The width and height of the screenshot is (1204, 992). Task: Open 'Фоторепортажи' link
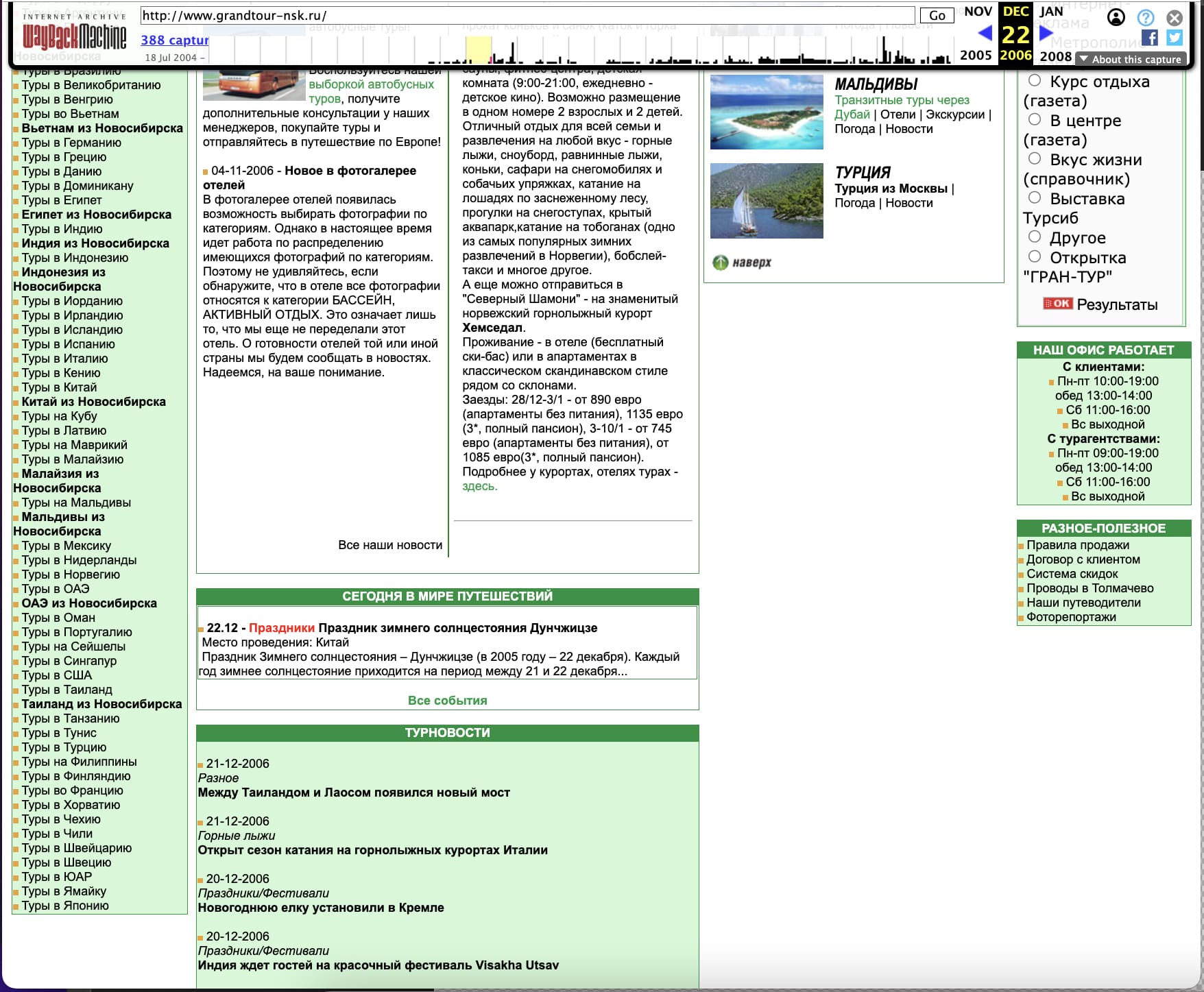(1071, 617)
